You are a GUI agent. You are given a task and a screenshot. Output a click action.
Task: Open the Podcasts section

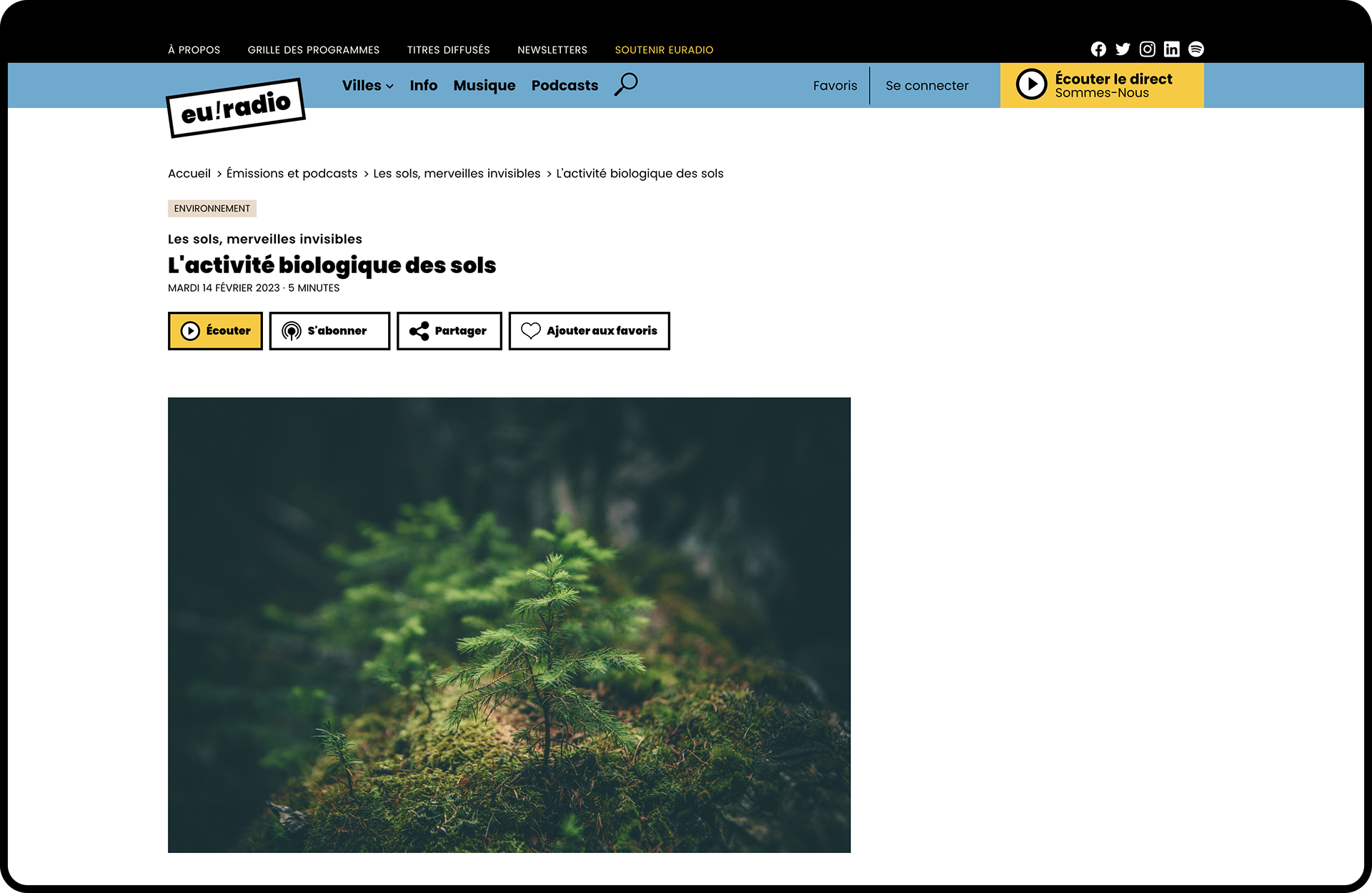[x=565, y=86]
